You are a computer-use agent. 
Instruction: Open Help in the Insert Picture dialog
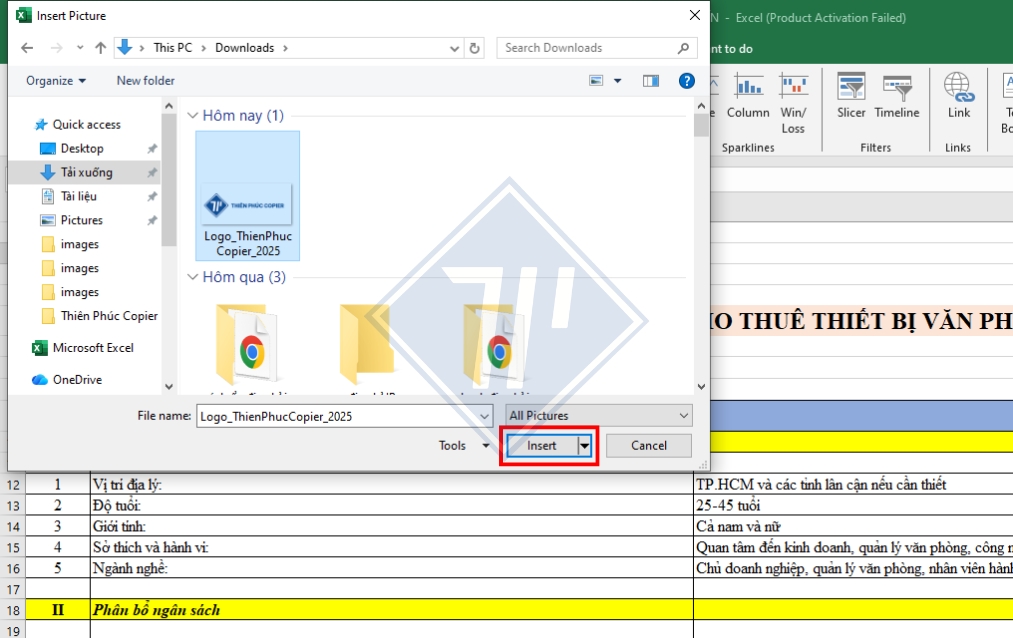(686, 81)
